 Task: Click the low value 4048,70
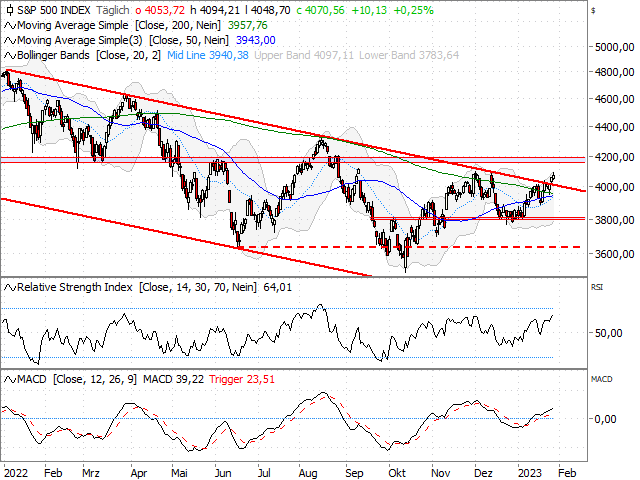[270, 11]
